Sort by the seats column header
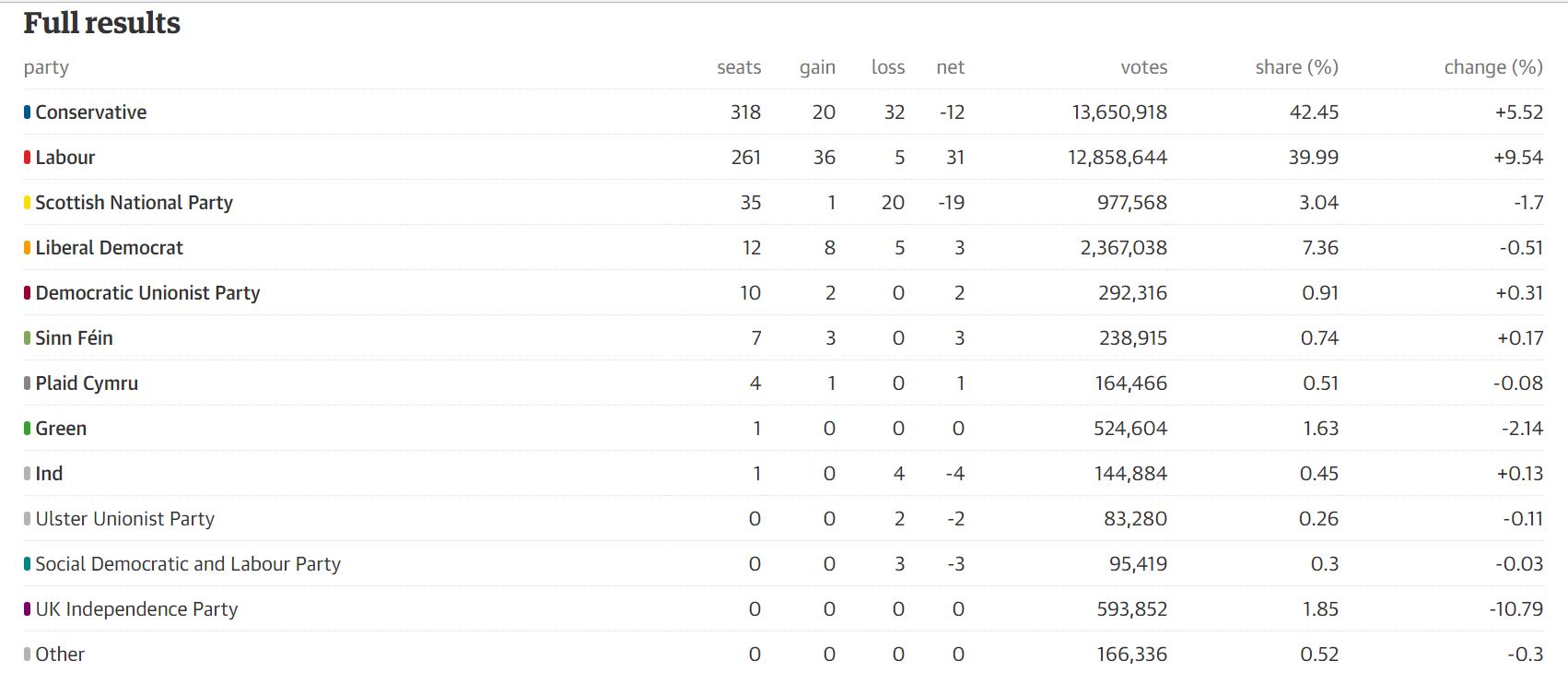The width and height of the screenshot is (1568, 684). pyautogui.click(x=739, y=67)
